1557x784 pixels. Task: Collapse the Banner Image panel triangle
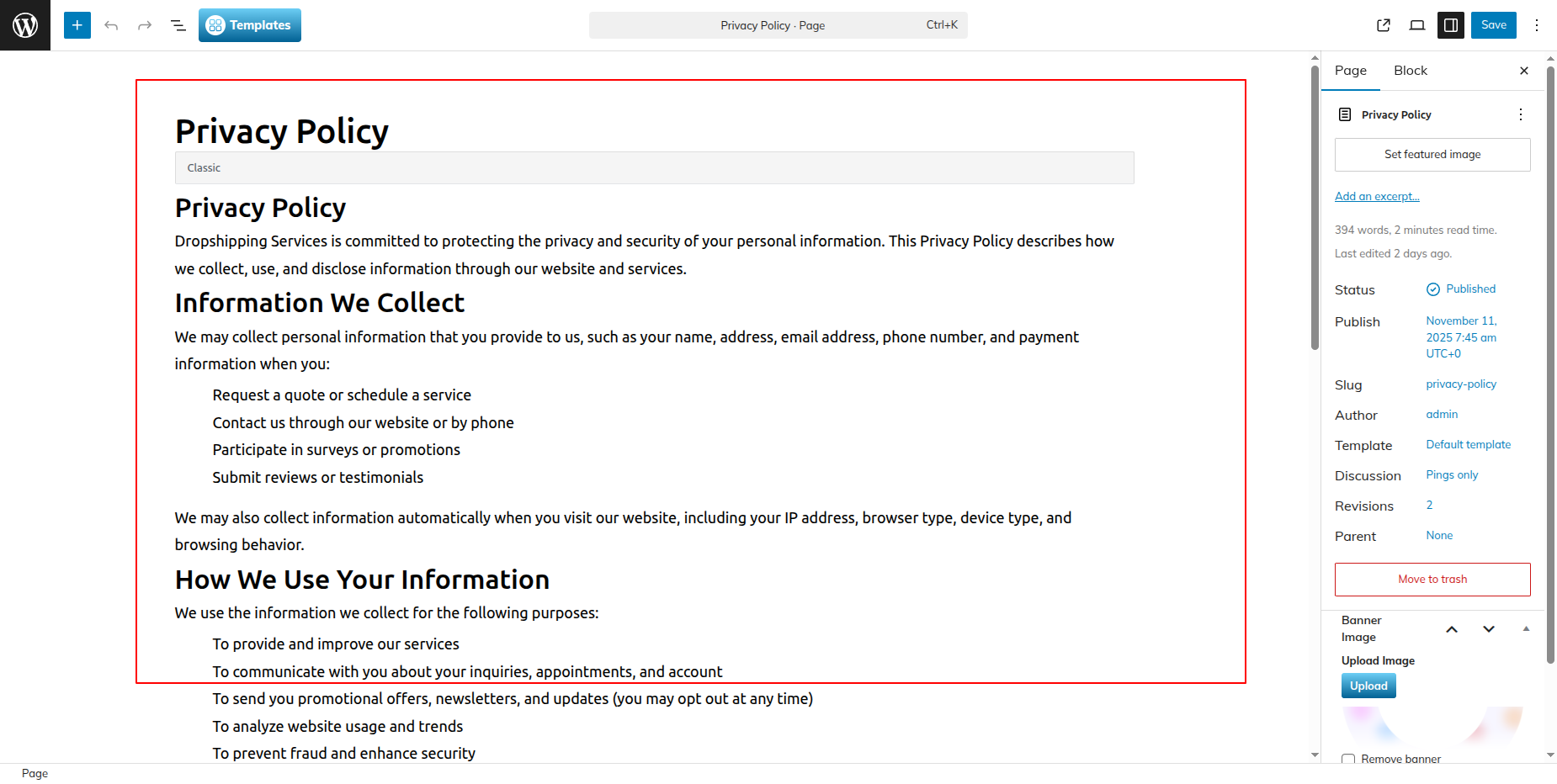click(1526, 629)
